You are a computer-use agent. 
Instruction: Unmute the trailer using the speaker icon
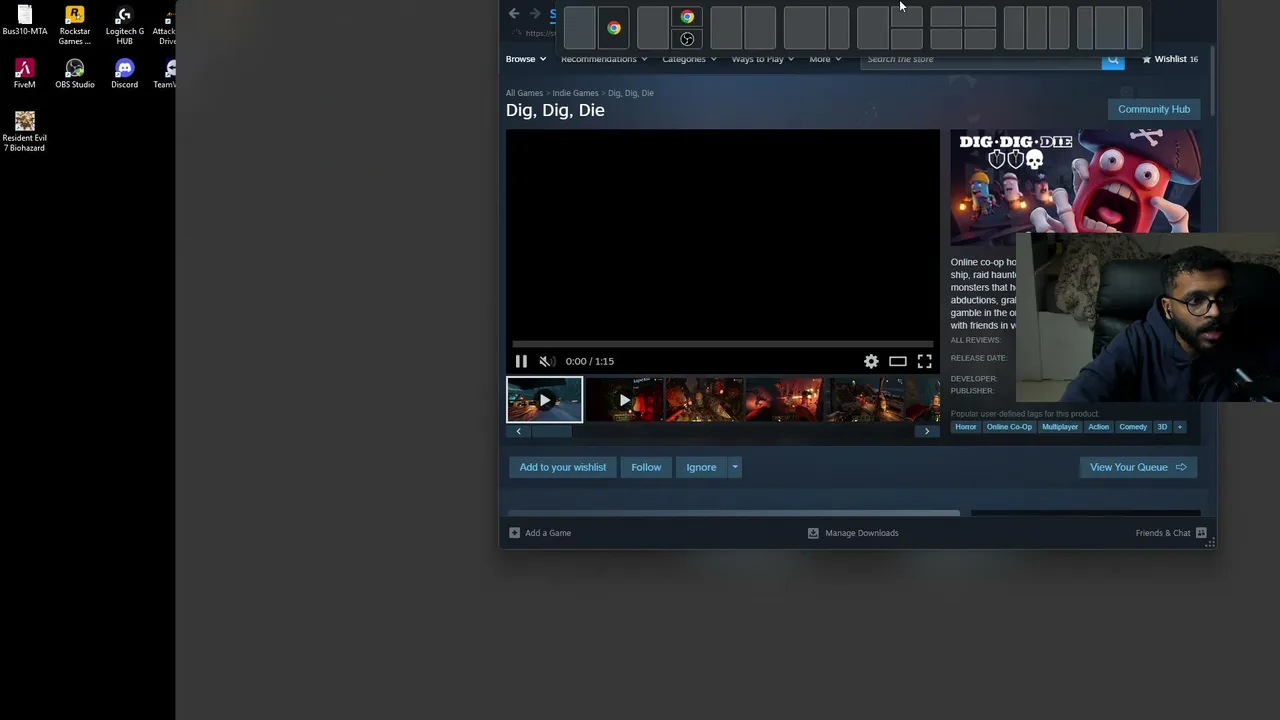[x=547, y=361]
